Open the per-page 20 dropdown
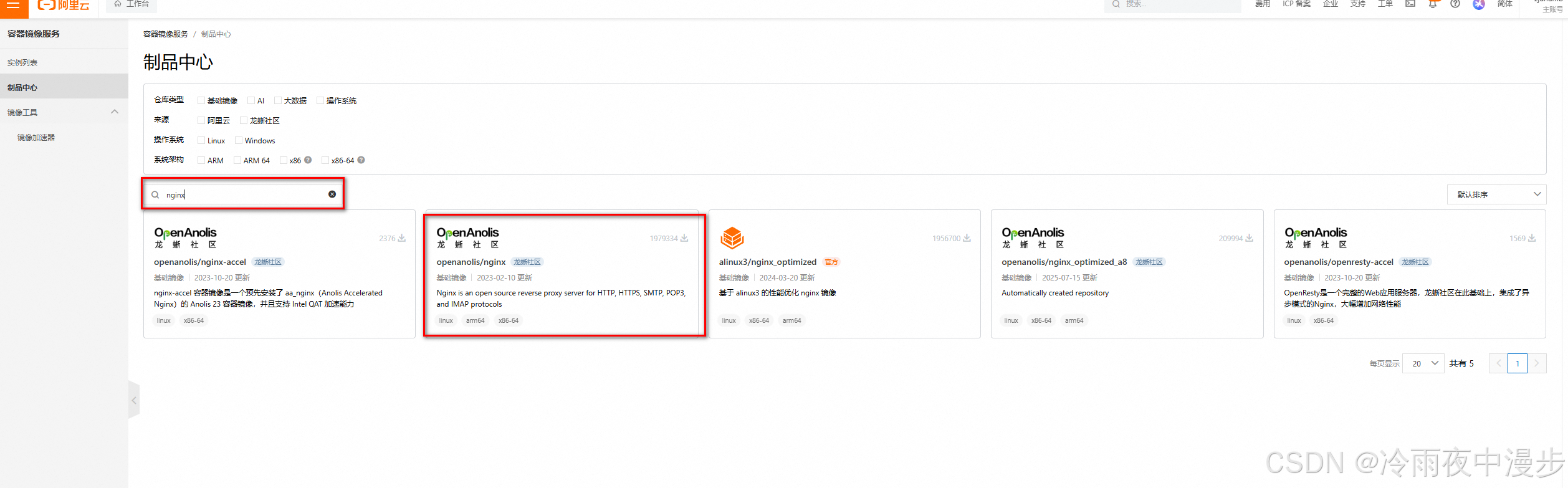The height and width of the screenshot is (488, 1568). click(1423, 363)
